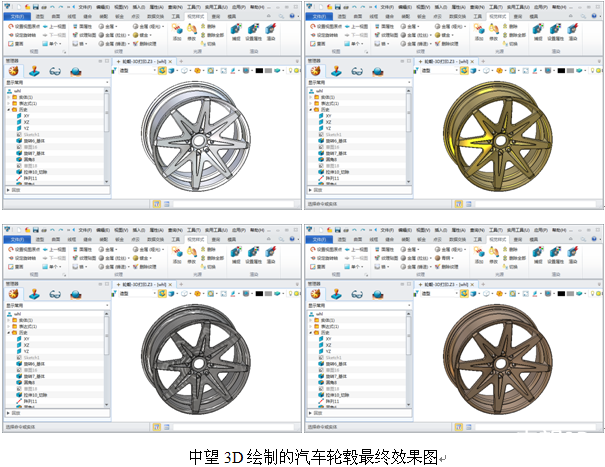Screen dimensions: 605x467
Task: Click the black color swatch in the silver wheel view toolbar
Action: (x=259, y=71)
